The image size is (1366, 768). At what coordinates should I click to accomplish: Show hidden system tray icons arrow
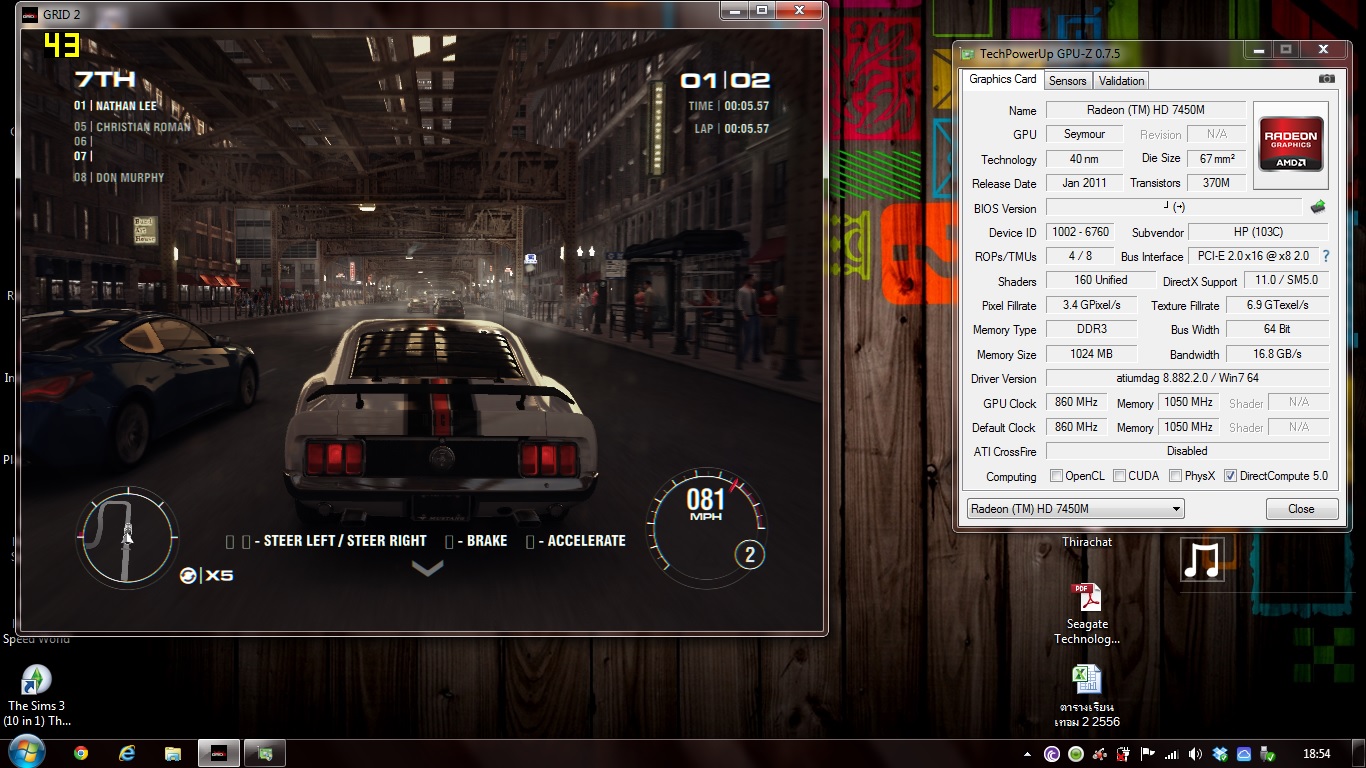coord(1028,754)
